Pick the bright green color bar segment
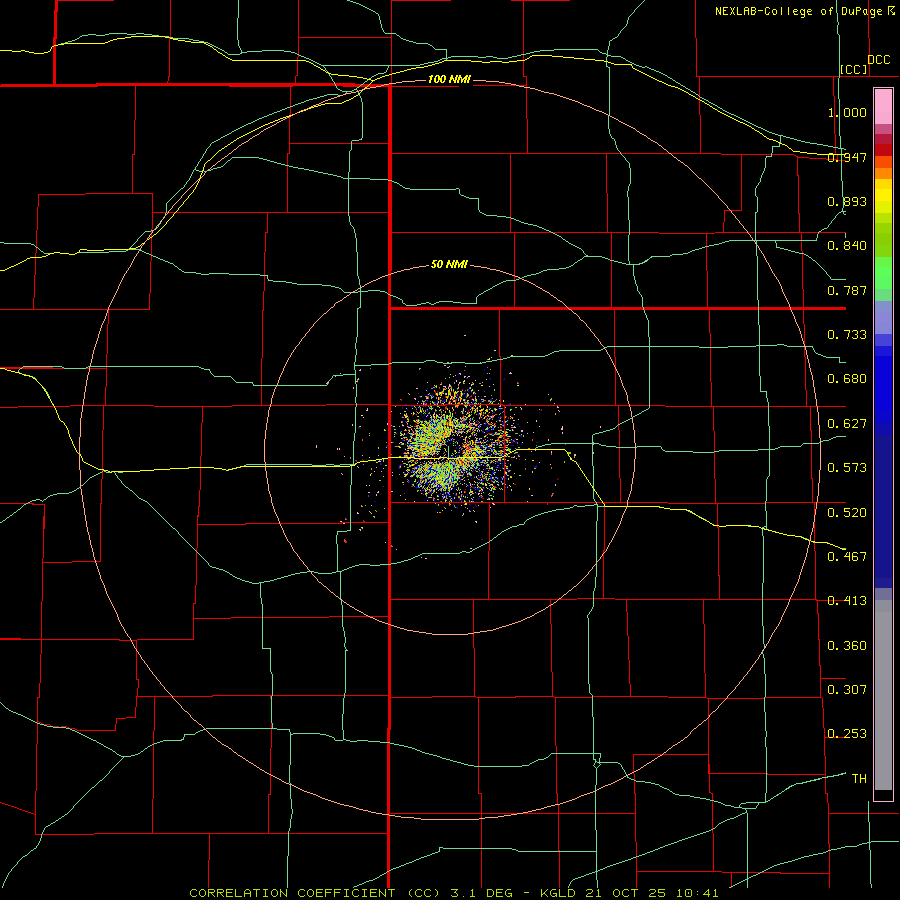 tap(883, 273)
